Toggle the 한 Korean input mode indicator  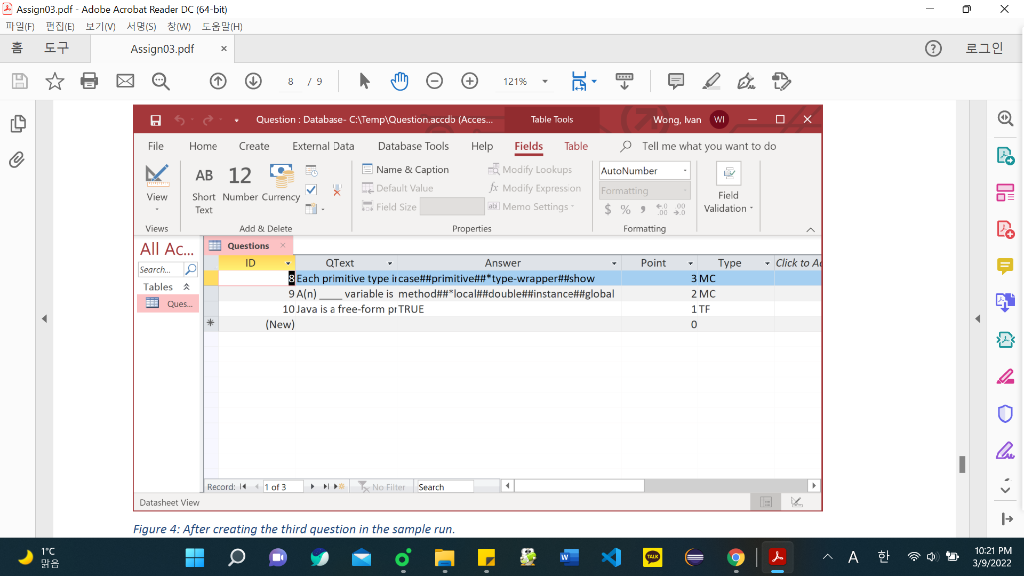point(883,557)
